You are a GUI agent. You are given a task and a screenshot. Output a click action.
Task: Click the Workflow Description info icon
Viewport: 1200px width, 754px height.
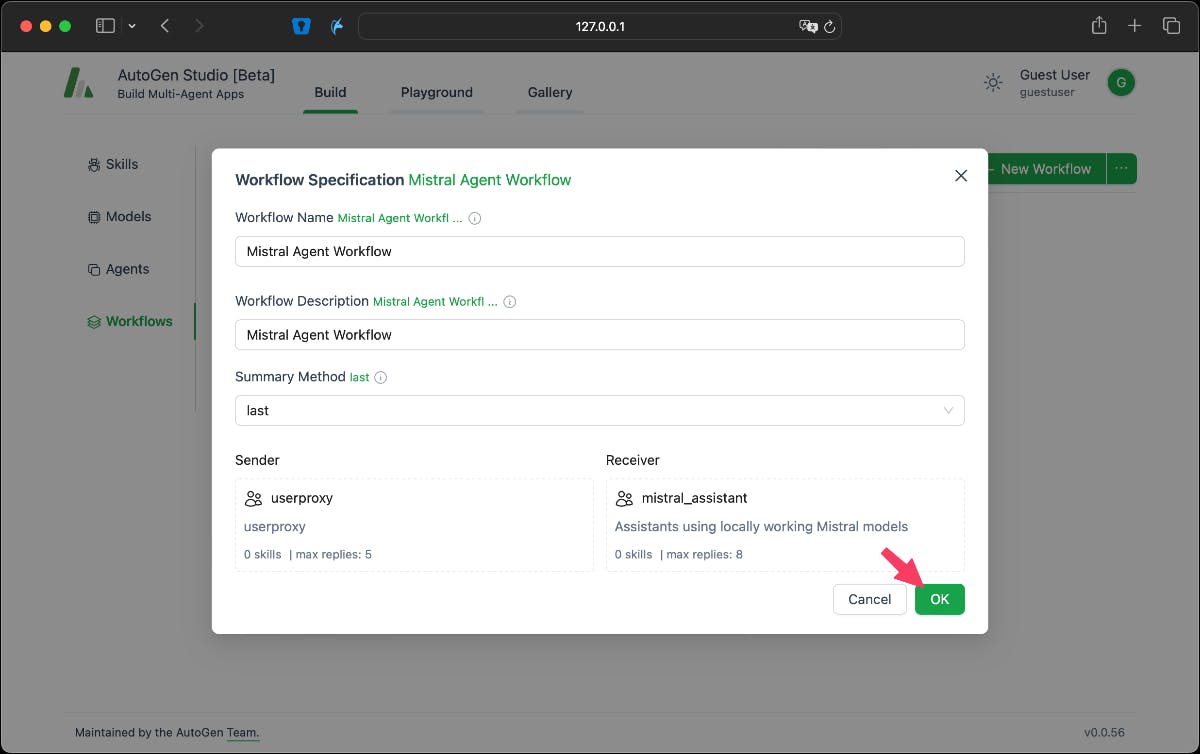point(510,301)
